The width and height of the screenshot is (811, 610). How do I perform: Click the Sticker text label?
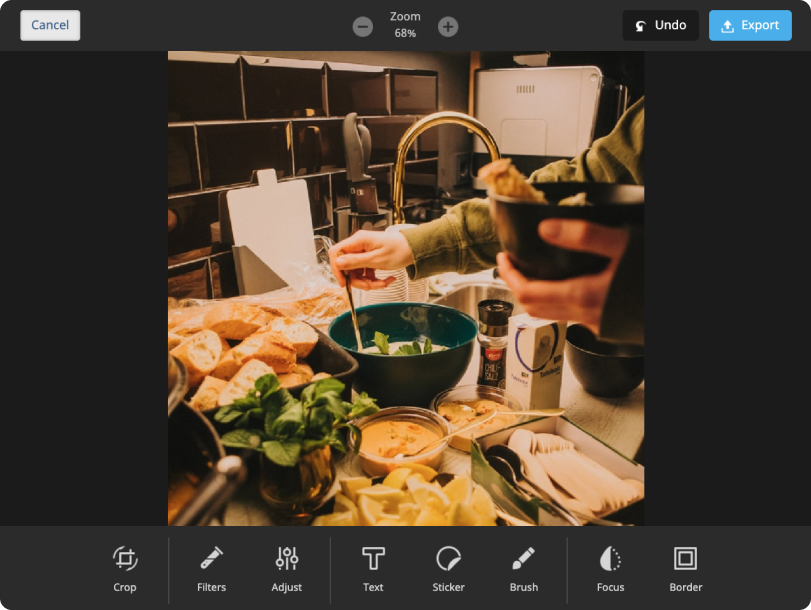[x=448, y=587]
